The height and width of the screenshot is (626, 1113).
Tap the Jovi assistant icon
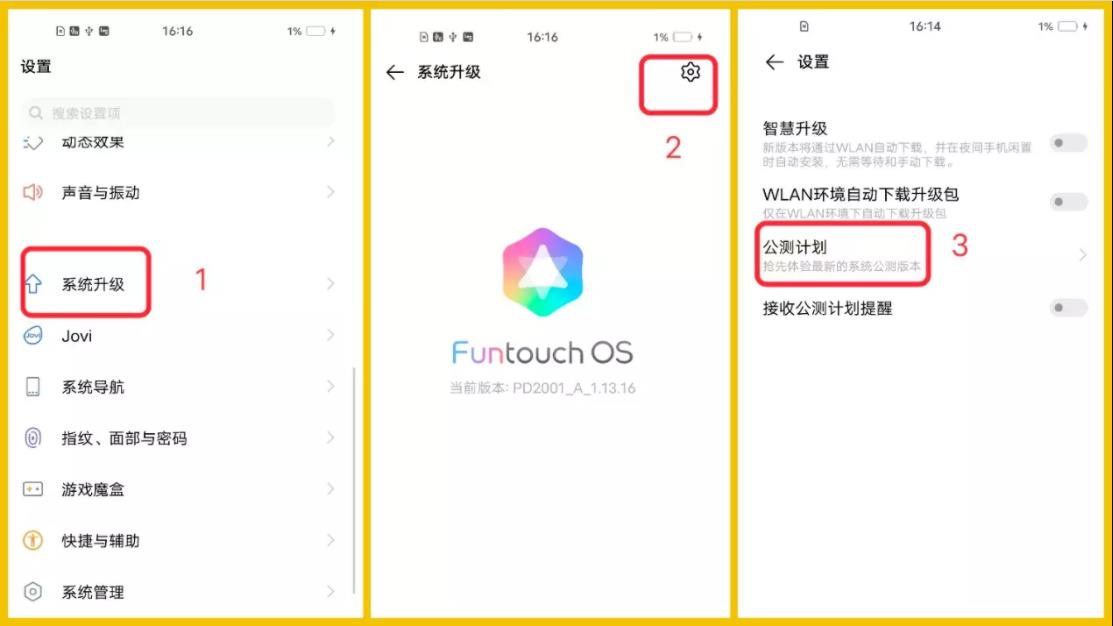tap(33, 335)
